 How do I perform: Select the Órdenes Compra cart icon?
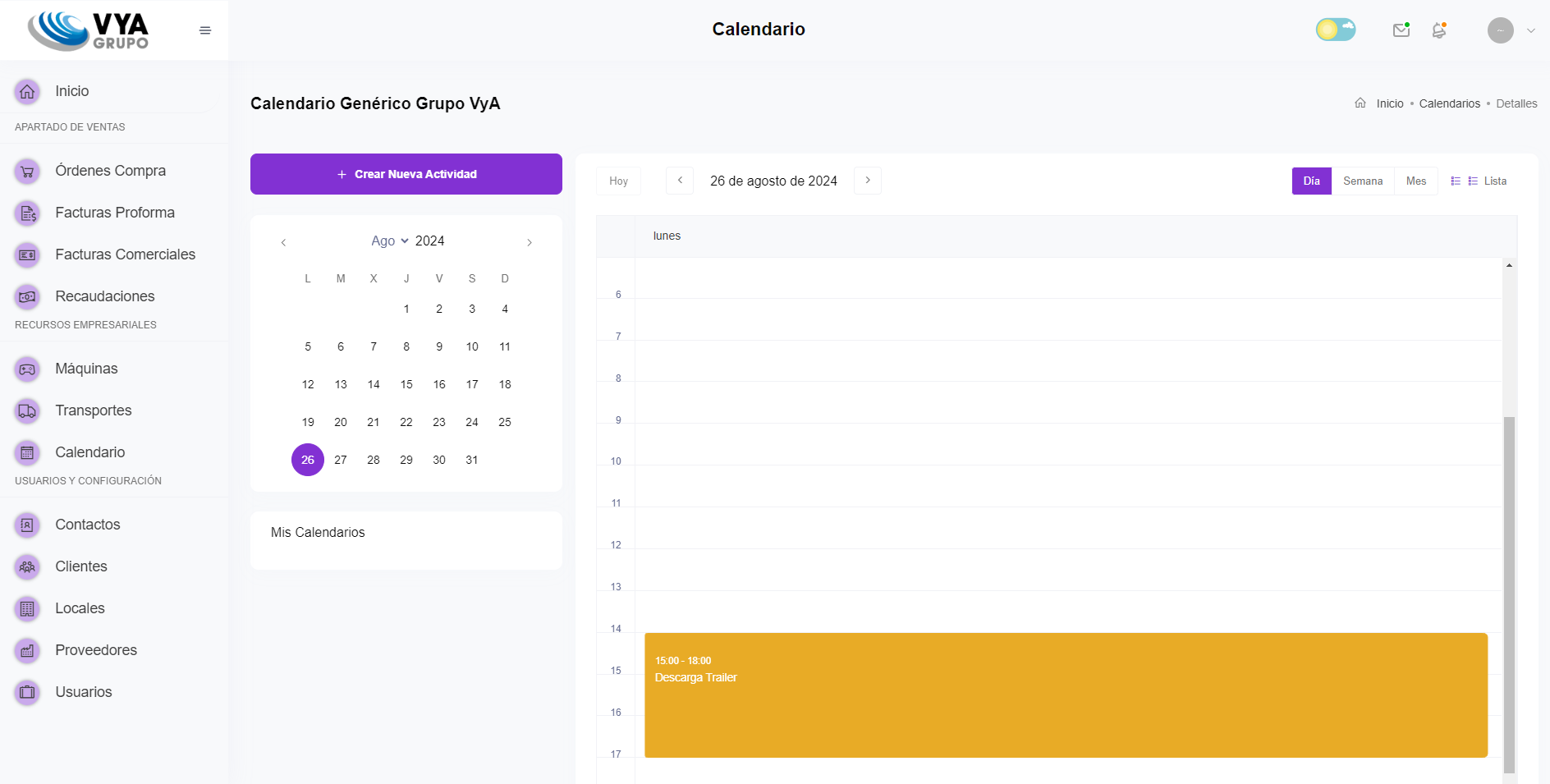click(27, 171)
